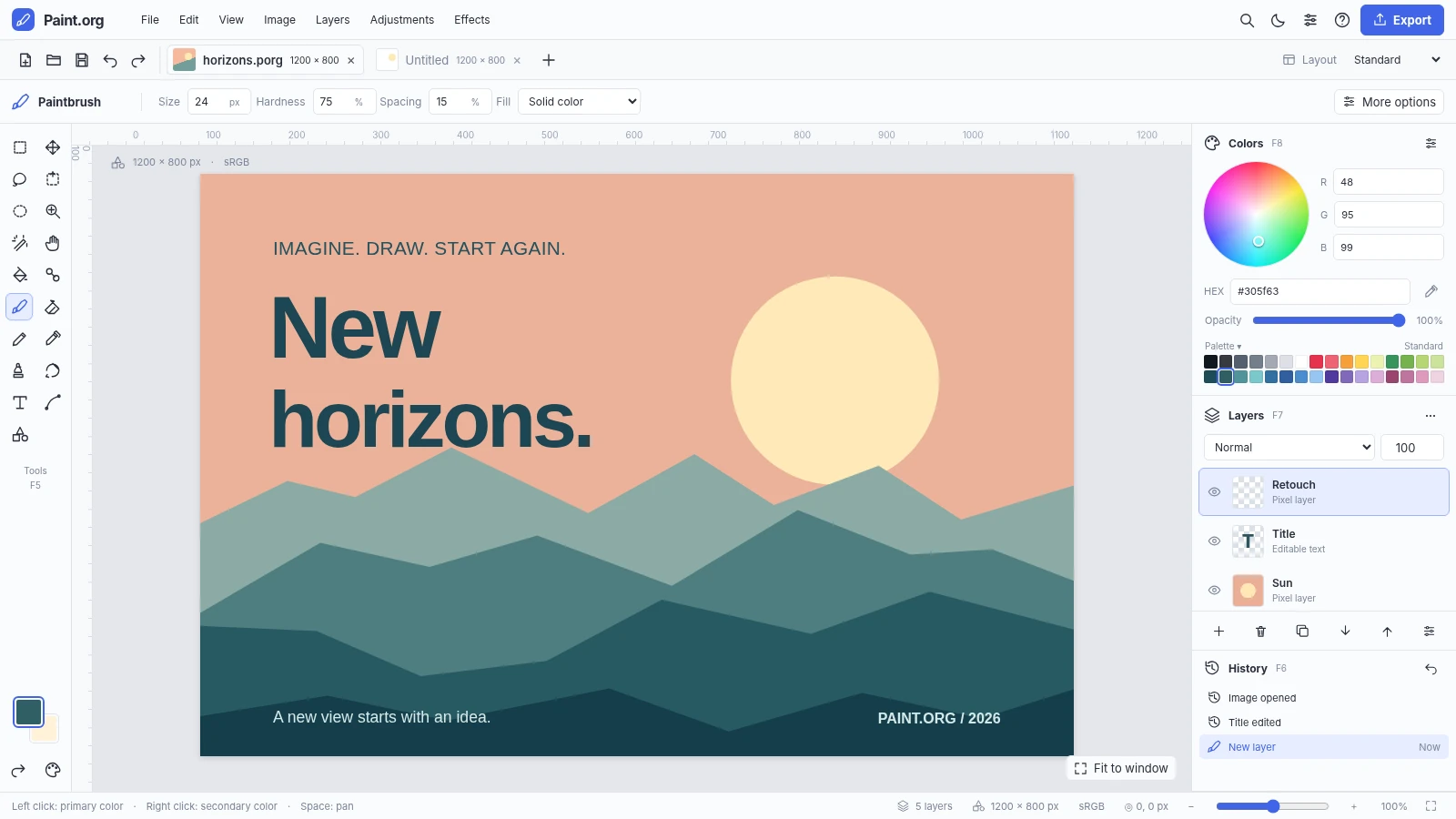
Task: Click More options button
Action: [x=1389, y=102]
